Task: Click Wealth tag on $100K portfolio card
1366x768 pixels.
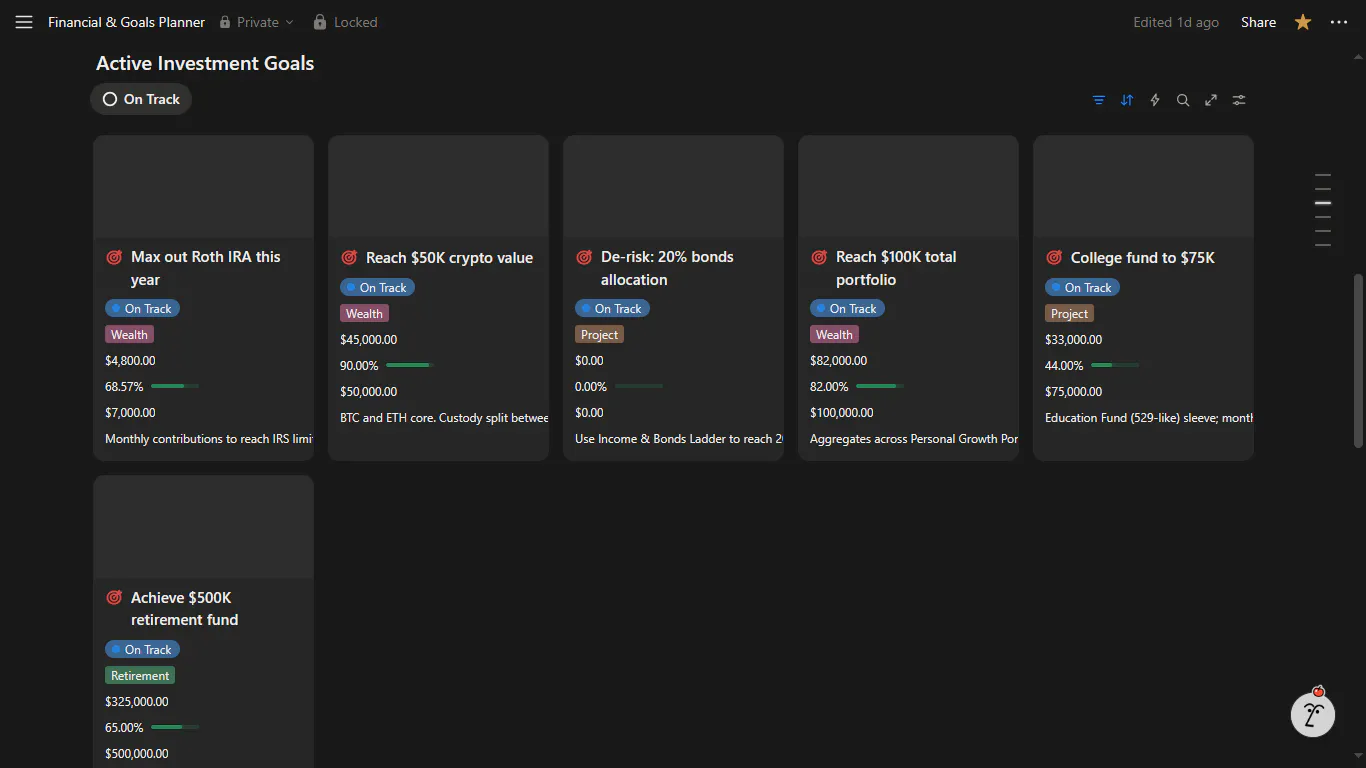Action: [x=834, y=335]
